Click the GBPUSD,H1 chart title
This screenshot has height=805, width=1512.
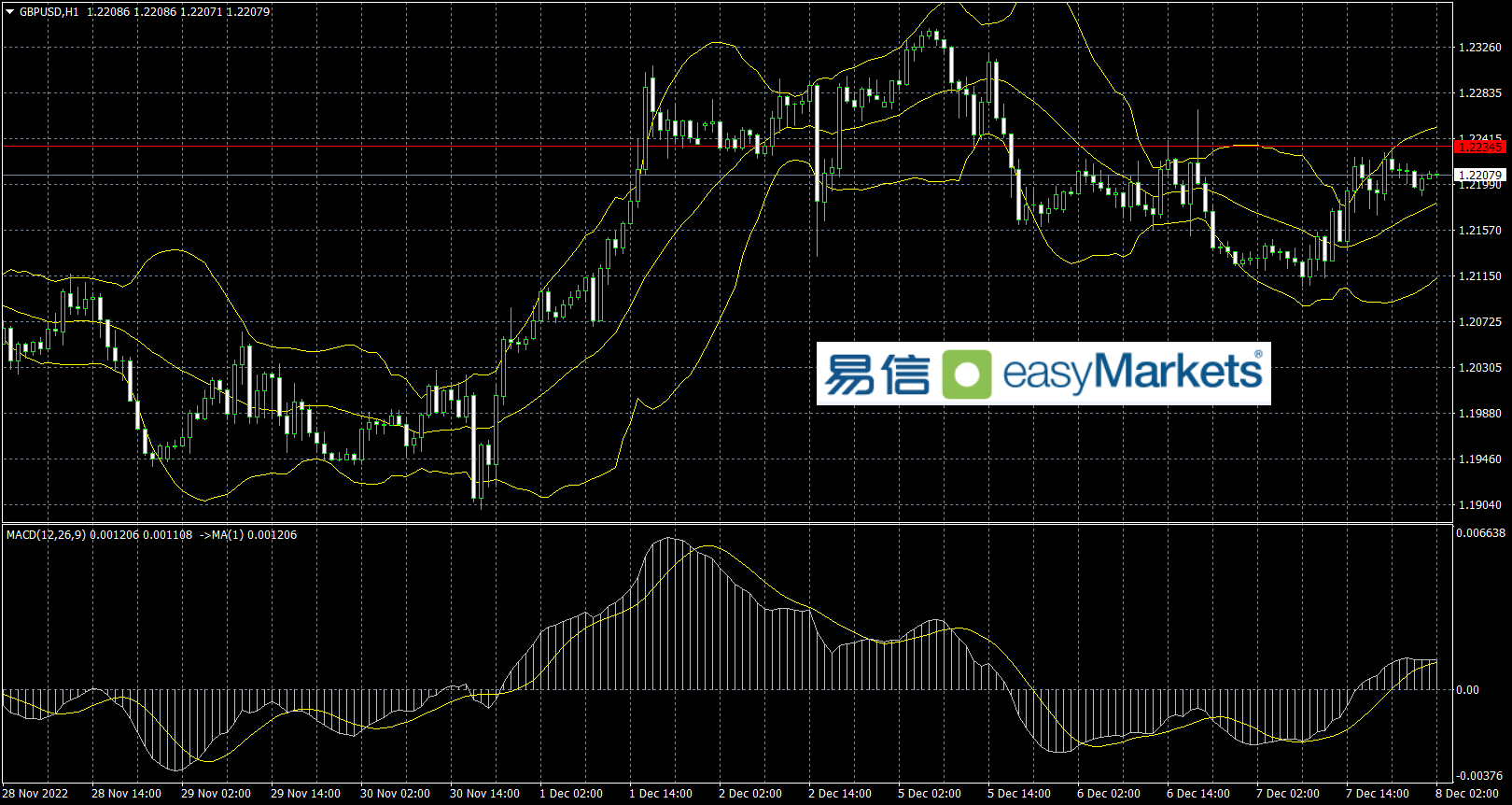(49, 12)
